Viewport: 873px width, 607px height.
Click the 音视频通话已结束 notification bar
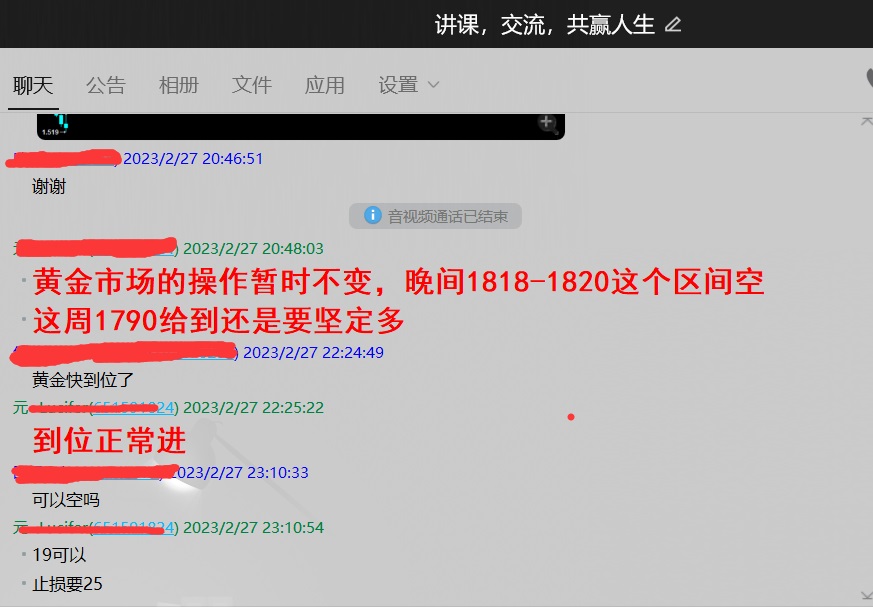(435, 216)
